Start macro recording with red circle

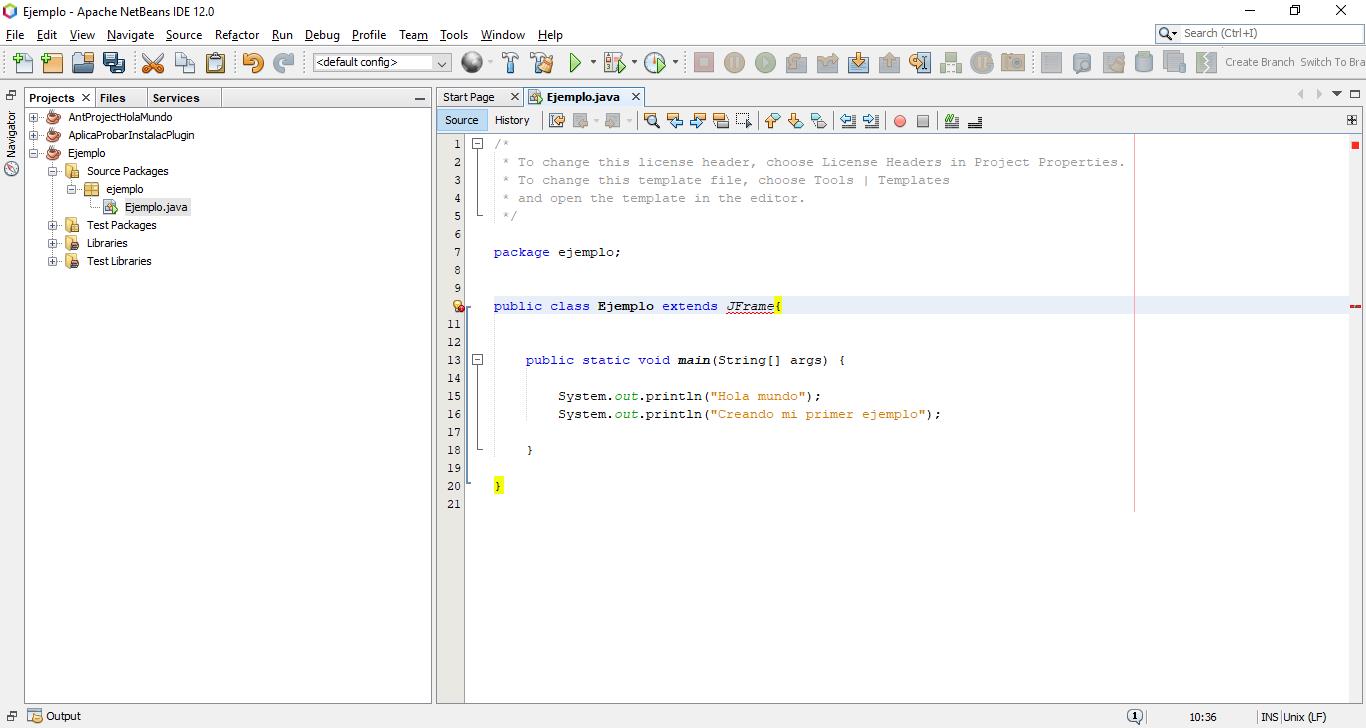click(899, 121)
